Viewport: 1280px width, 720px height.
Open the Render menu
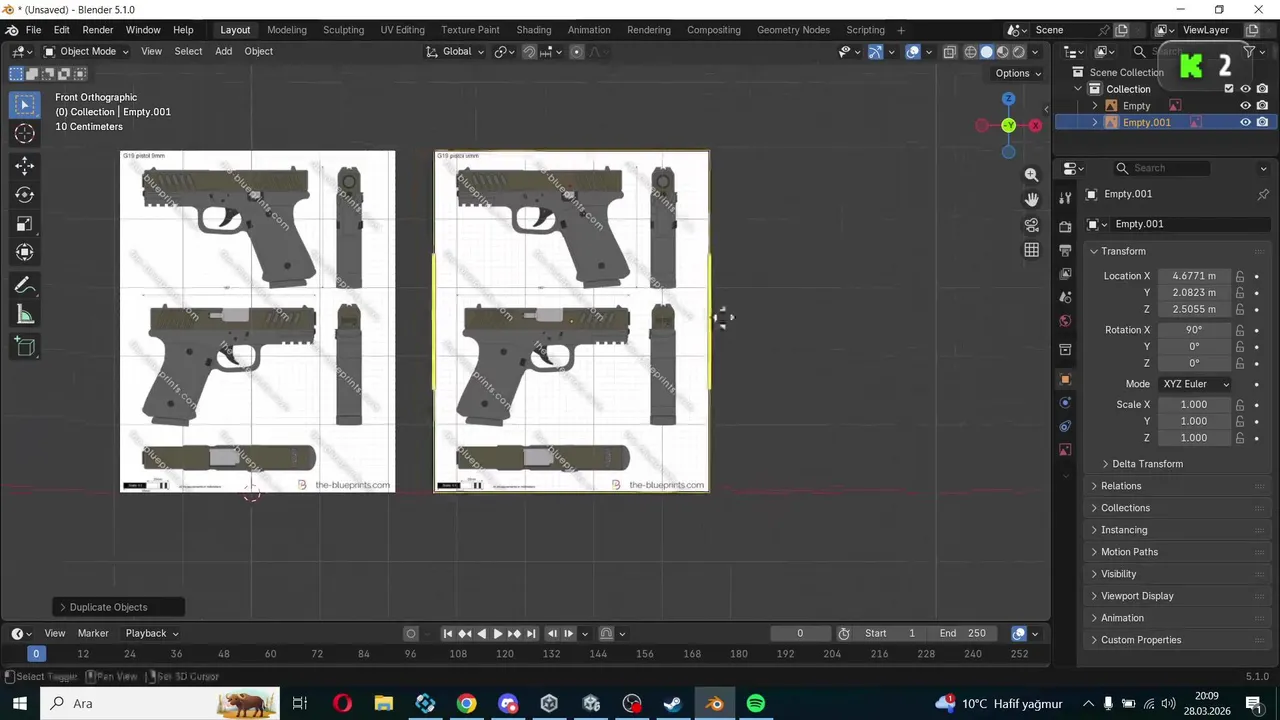pos(97,30)
